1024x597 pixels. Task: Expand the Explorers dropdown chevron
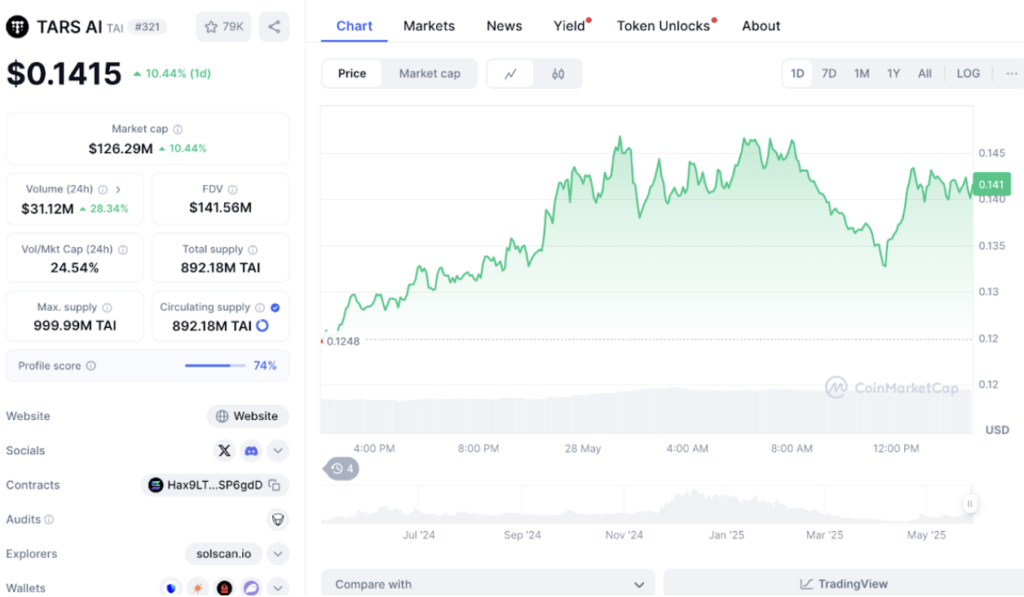(x=278, y=554)
